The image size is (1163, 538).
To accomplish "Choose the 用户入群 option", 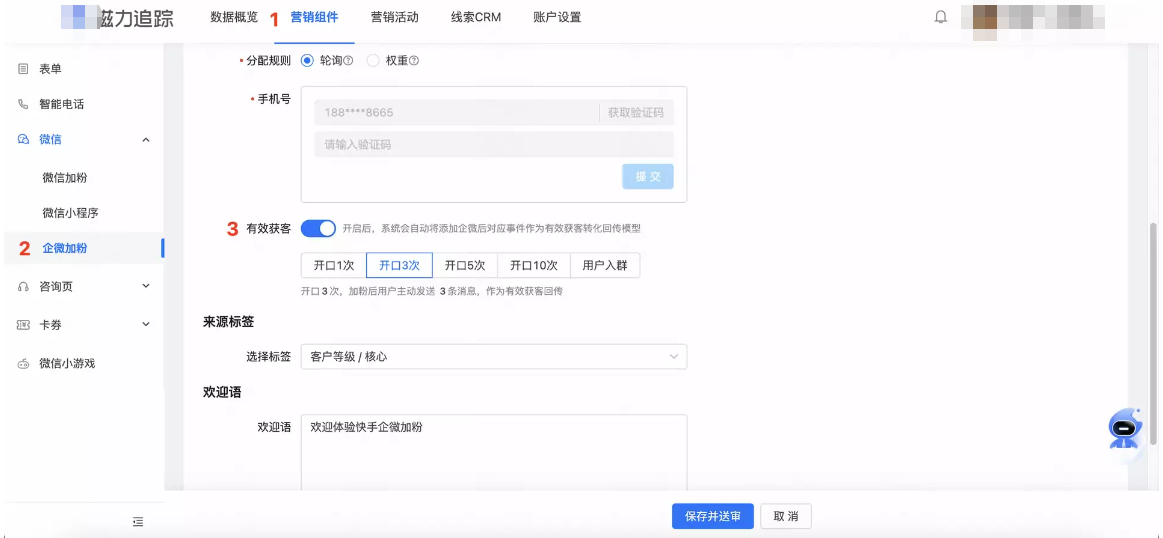I will click(x=605, y=265).
